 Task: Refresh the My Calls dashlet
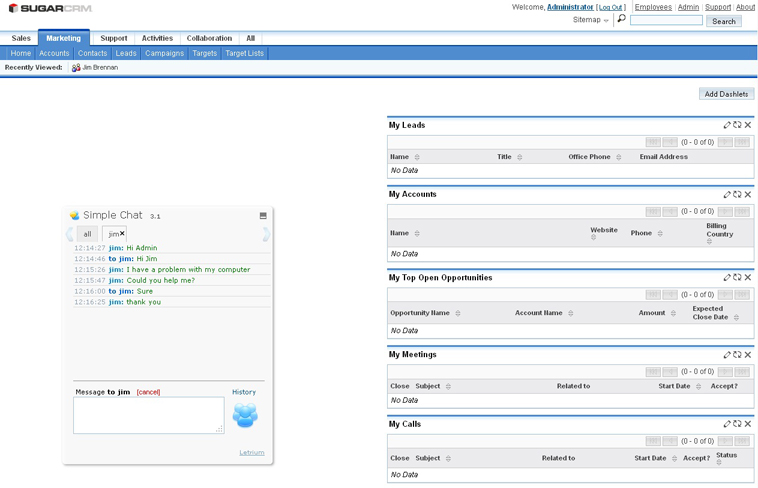coord(737,424)
